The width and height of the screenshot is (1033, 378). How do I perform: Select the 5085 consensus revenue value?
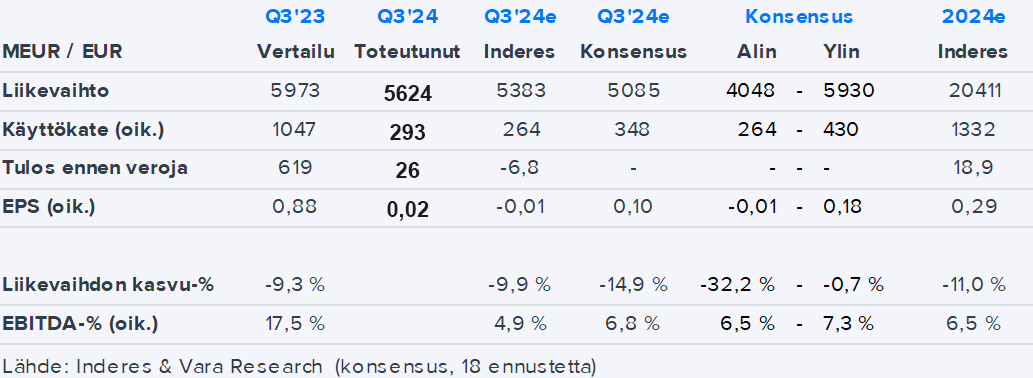(x=633, y=90)
